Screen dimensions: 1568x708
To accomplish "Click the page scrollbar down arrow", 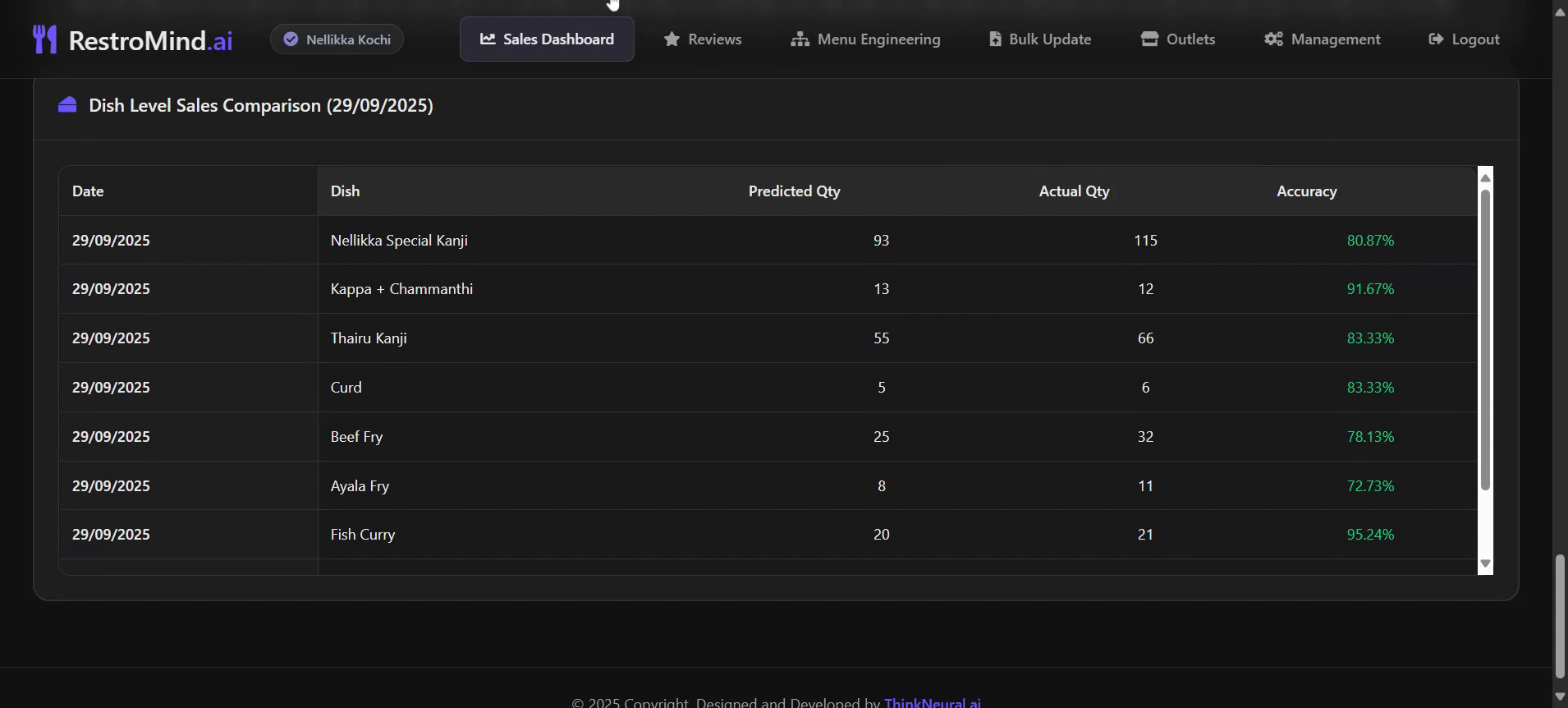I will tap(1560, 697).
